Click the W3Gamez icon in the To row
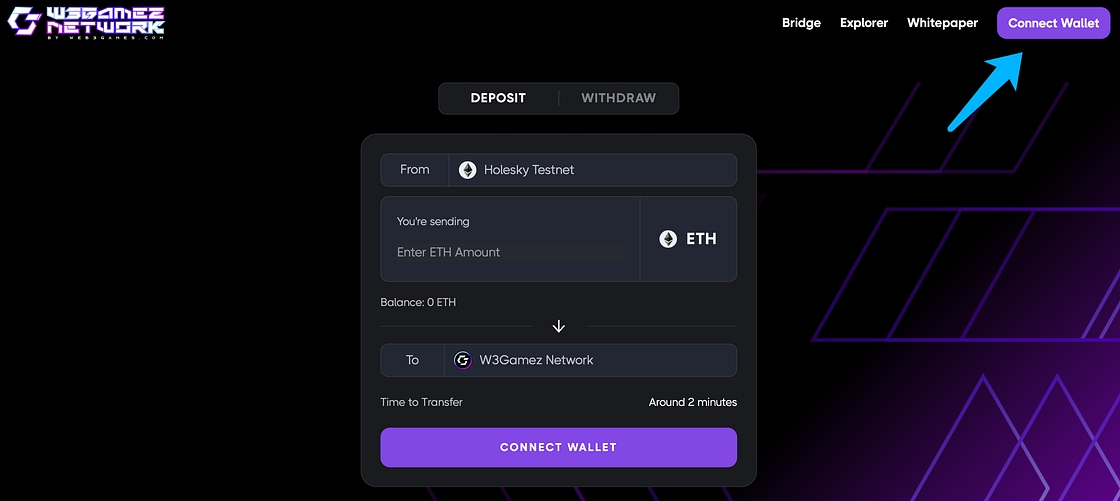This screenshot has width=1120, height=501. 462,360
